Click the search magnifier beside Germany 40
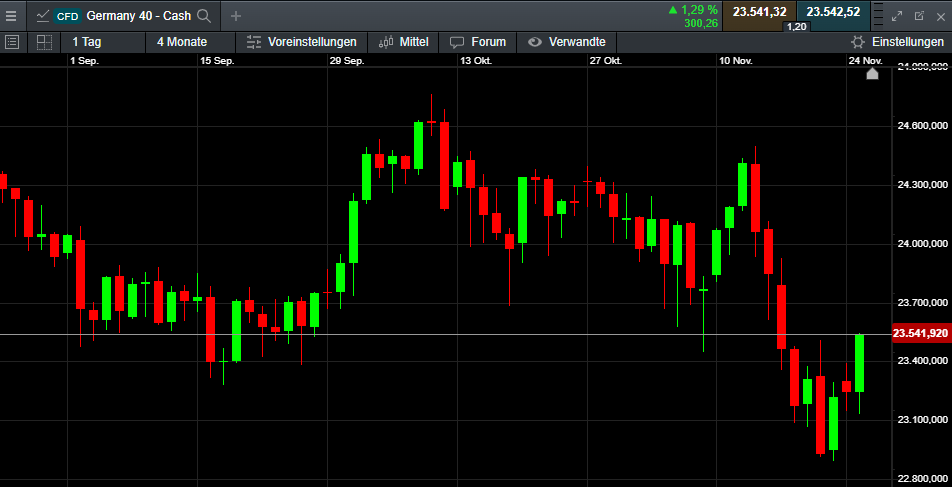Image resolution: width=952 pixels, height=487 pixels. pyautogui.click(x=204, y=16)
